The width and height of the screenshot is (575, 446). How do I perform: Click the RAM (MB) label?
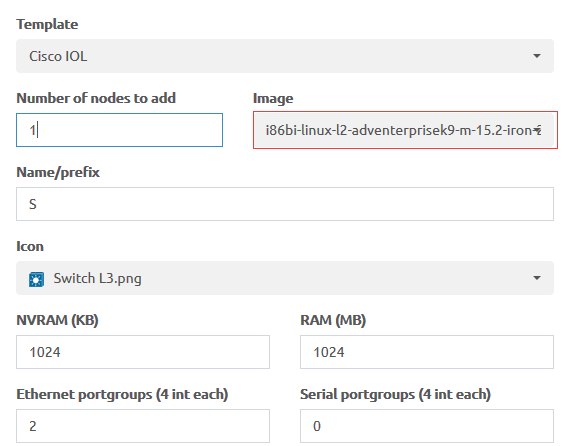(333, 320)
